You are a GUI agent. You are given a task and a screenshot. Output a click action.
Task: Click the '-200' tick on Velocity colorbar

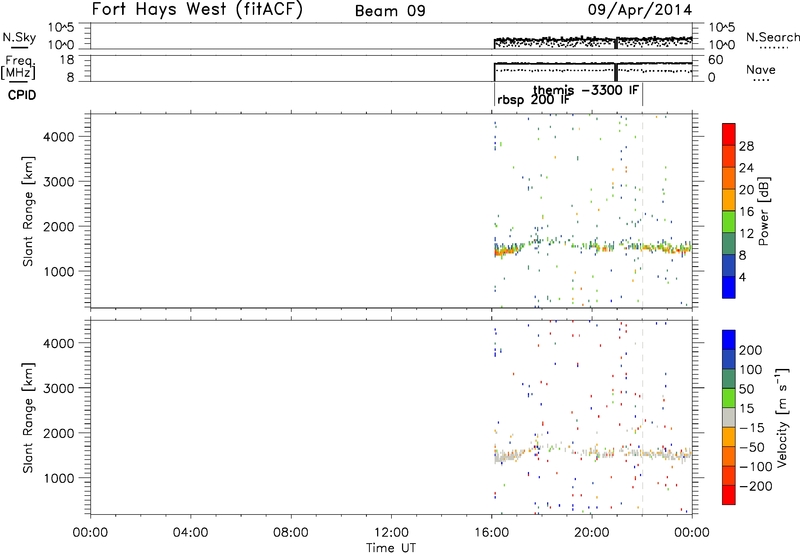click(754, 486)
